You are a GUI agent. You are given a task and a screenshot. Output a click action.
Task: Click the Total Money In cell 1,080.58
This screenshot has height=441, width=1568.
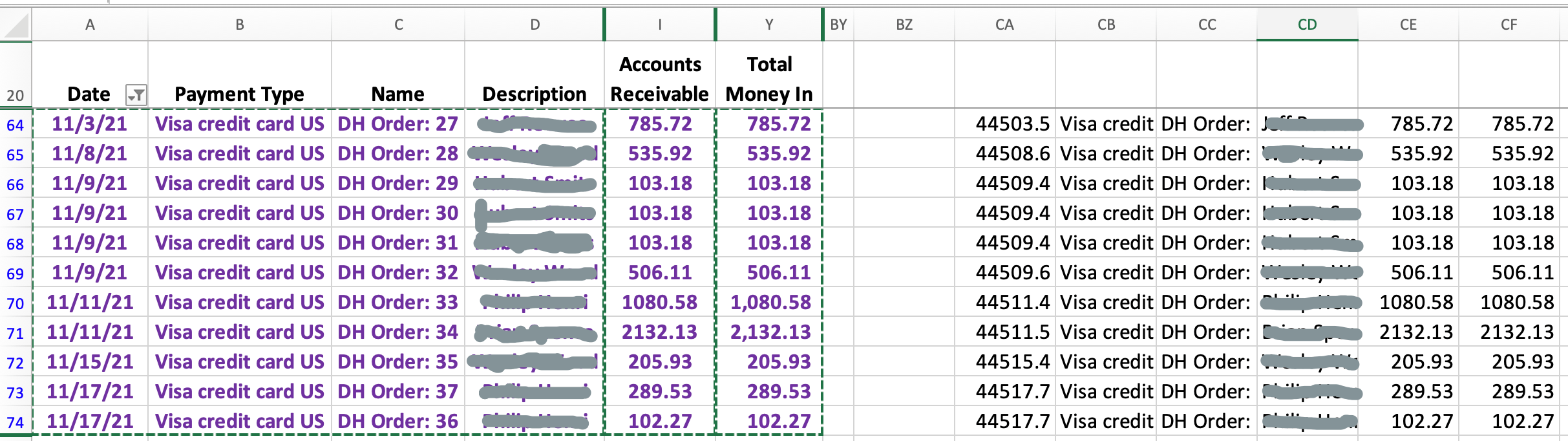(769, 302)
